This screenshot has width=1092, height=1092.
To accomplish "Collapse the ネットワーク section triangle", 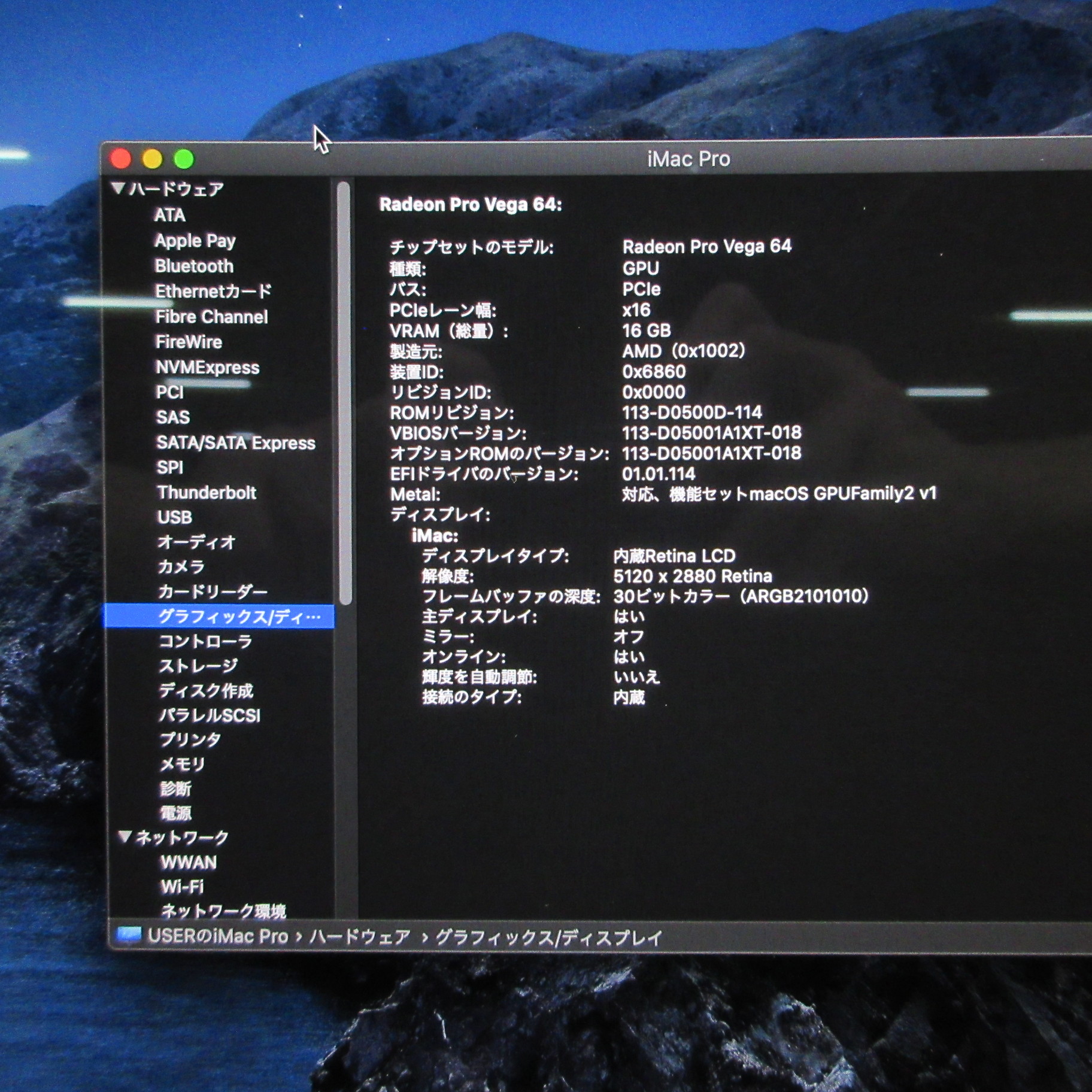I will [125, 836].
